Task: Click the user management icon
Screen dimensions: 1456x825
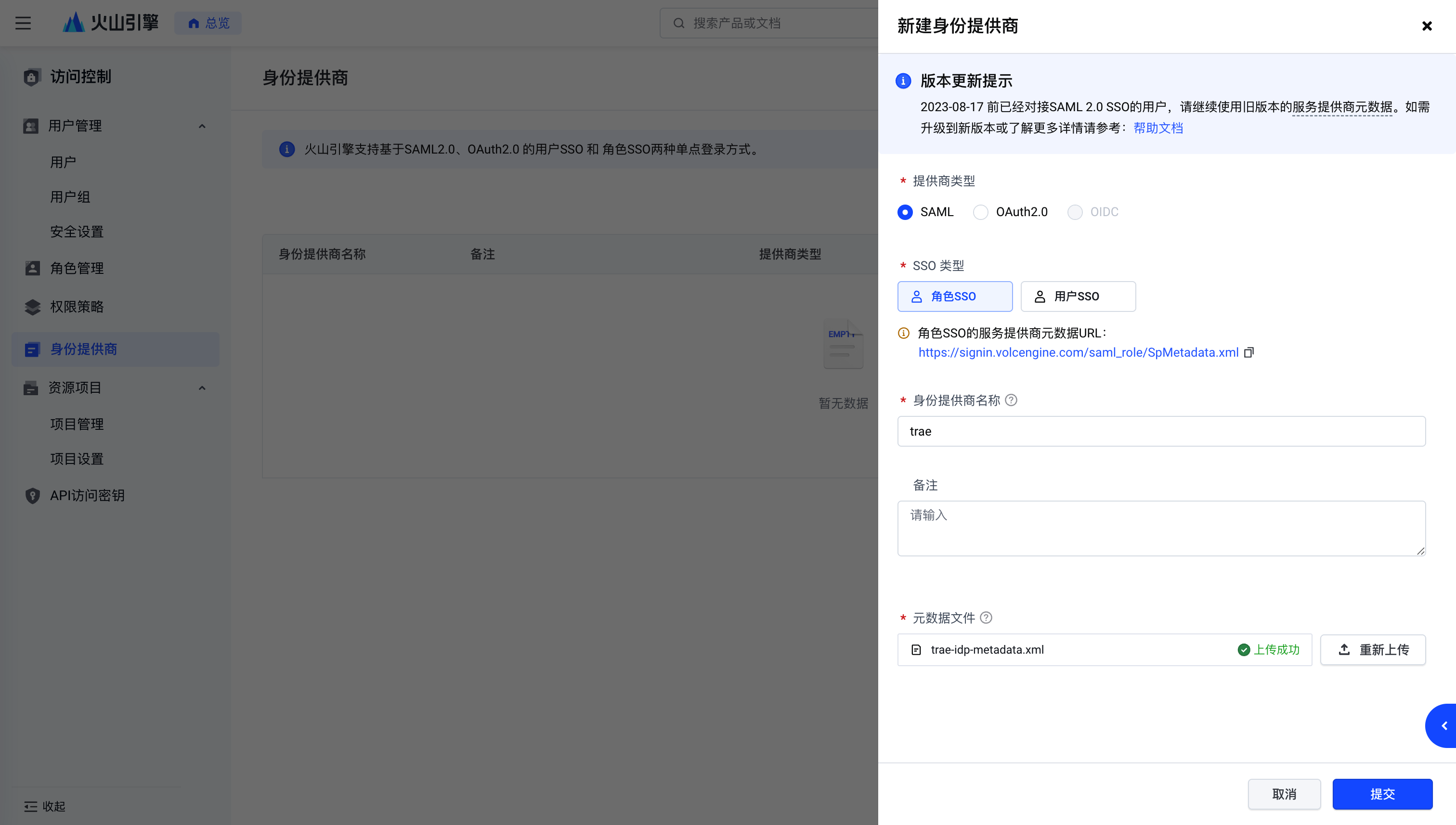Action: [31, 126]
